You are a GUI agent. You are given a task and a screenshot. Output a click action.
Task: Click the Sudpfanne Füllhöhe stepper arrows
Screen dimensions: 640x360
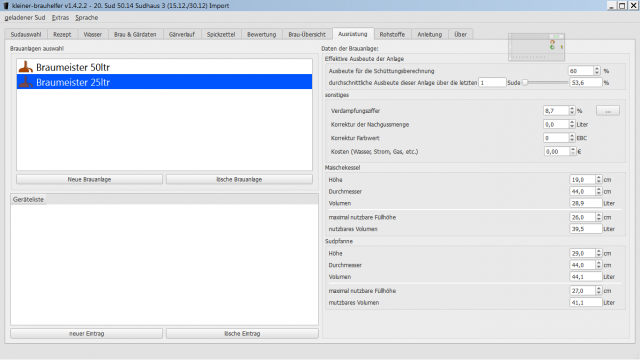[599, 291]
